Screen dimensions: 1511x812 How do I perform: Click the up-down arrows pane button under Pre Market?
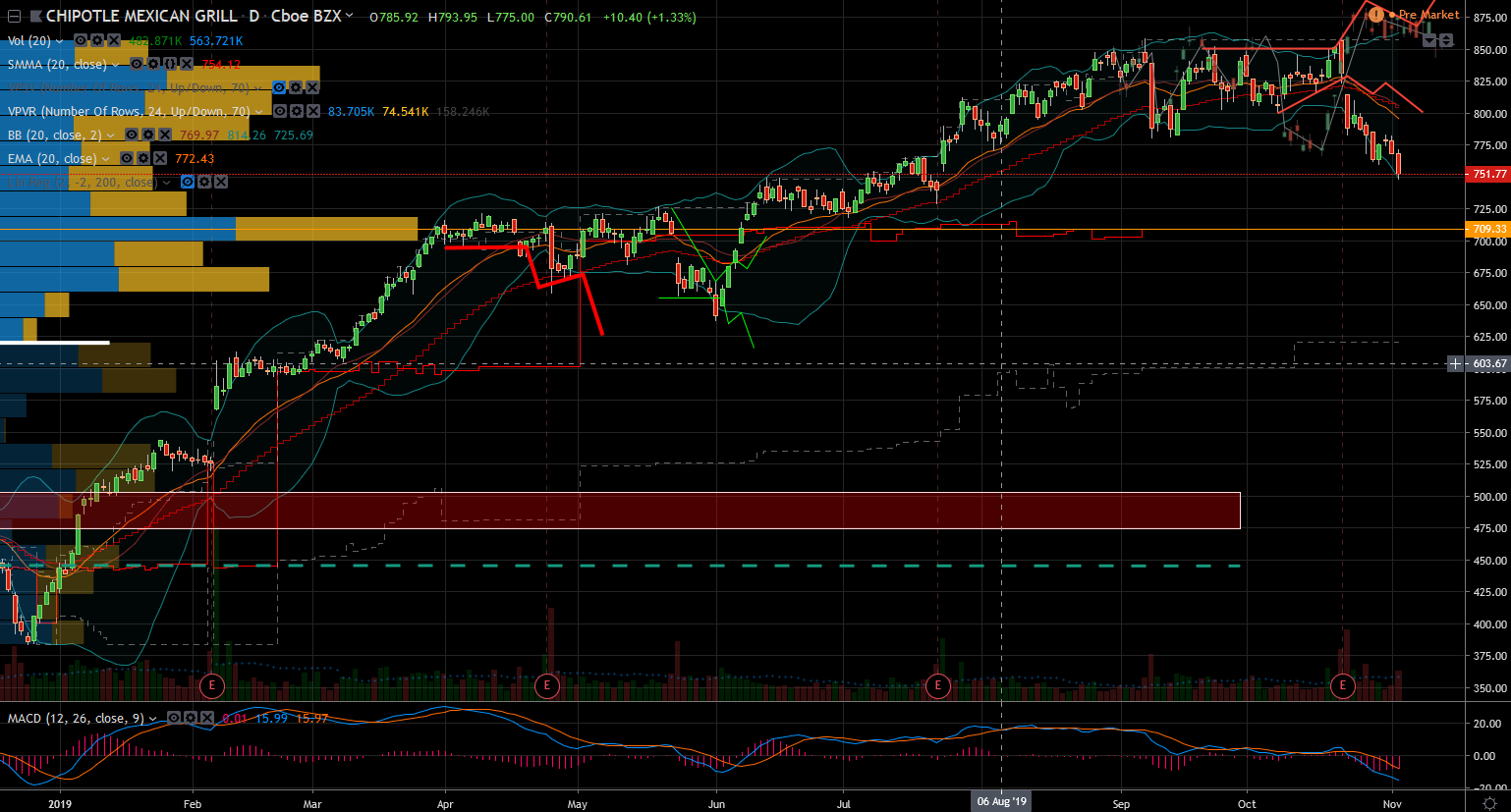[1446, 40]
